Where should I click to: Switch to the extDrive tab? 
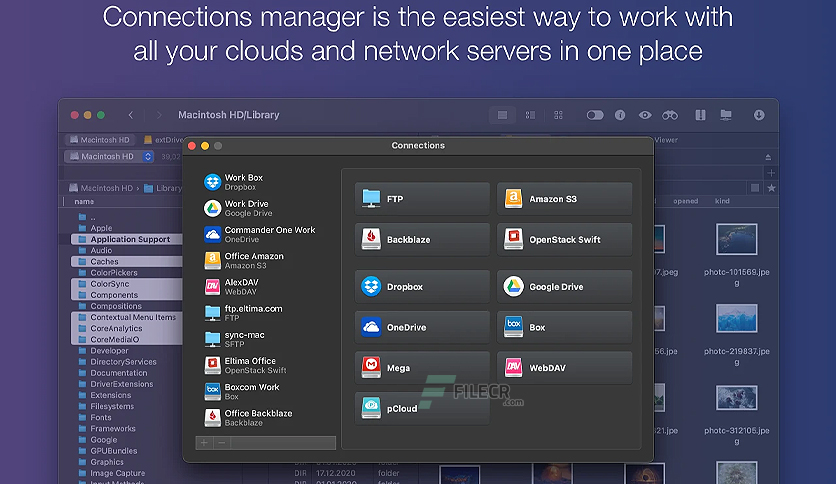click(x=164, y=140)
